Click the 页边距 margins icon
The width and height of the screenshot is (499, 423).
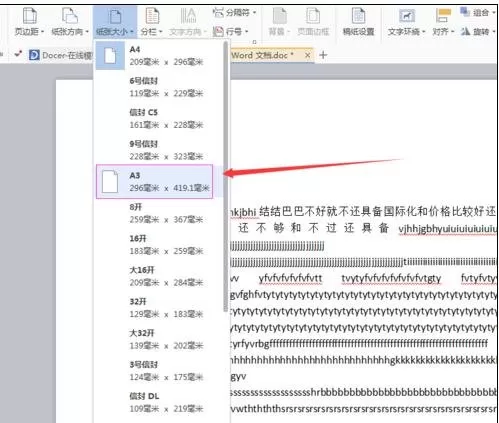tap(30, 15)
